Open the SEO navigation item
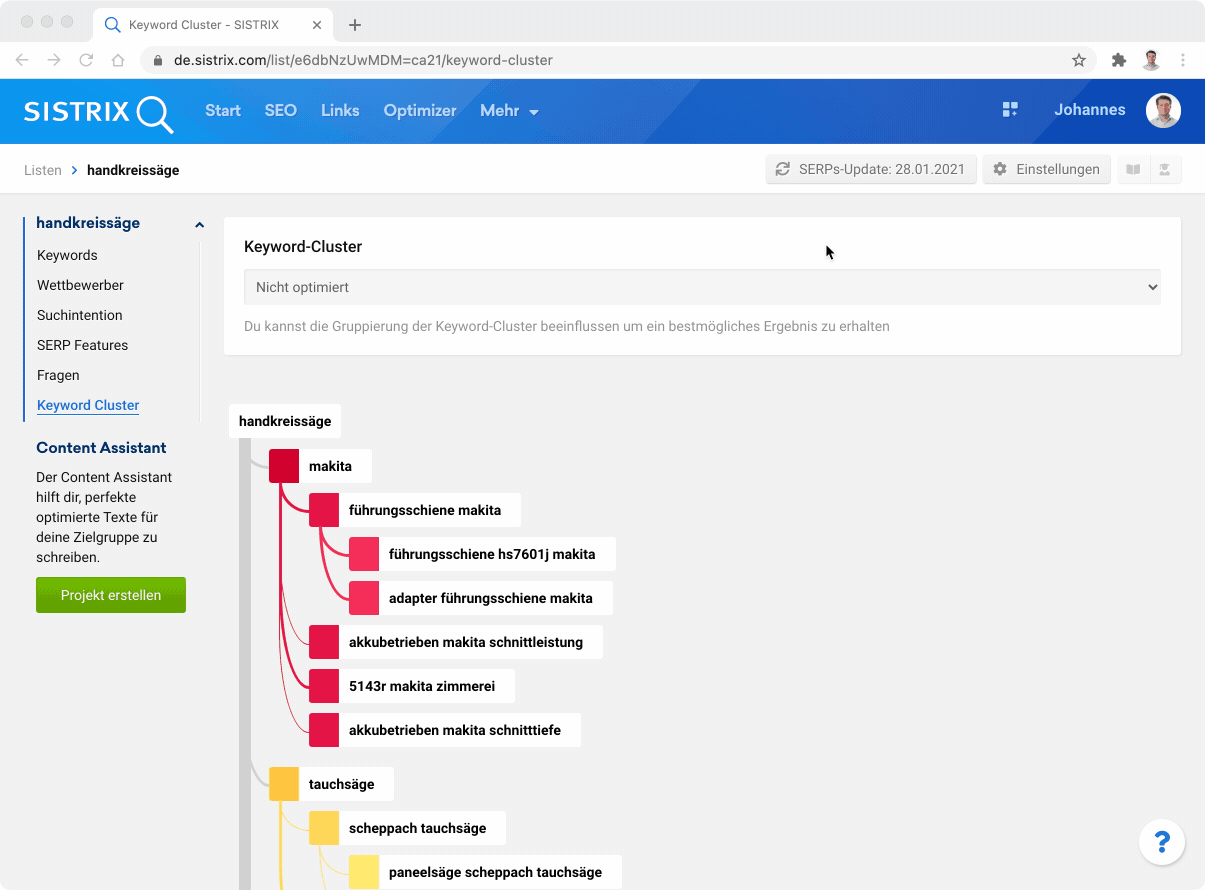The image size is (1205, 890). click(x=280, y=111)
